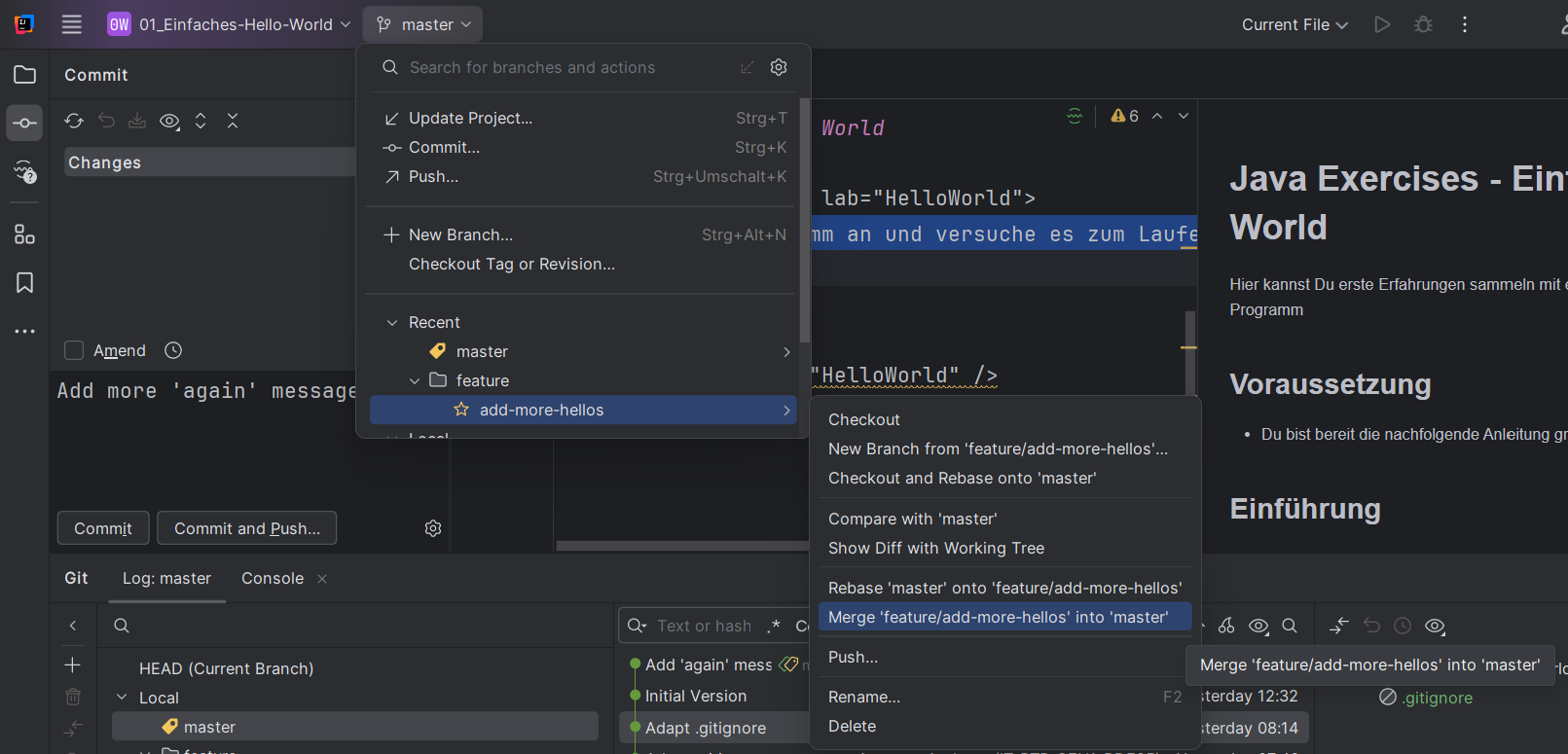Click the Cherry-pick icon in Git log toolbar
The image size is (1568, 754).
pyautogui.click(x=1226, y=626)
